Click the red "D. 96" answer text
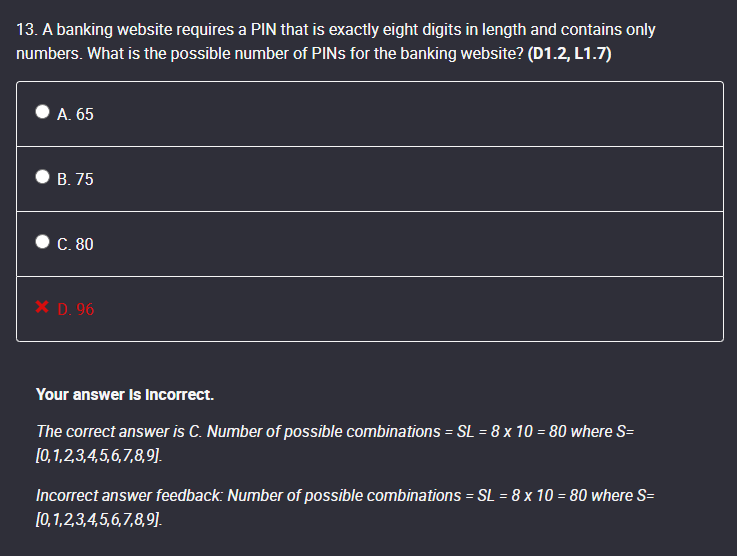The image size is (737, 556). point(76,309)
